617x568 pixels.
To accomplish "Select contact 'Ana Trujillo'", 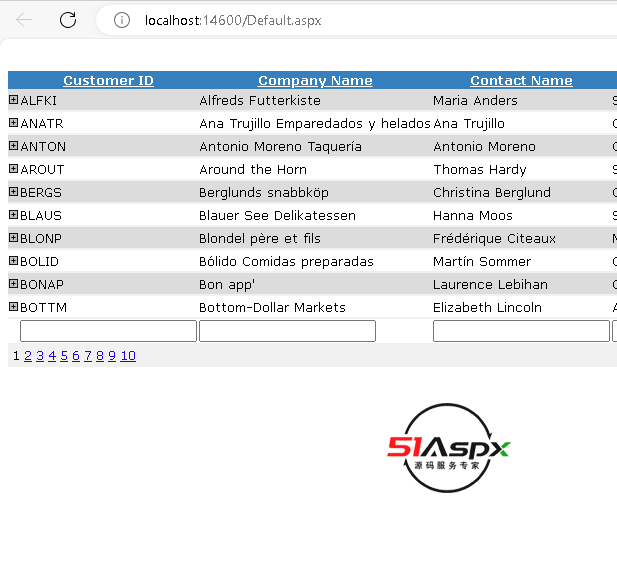I will click(x=469, y=124).
